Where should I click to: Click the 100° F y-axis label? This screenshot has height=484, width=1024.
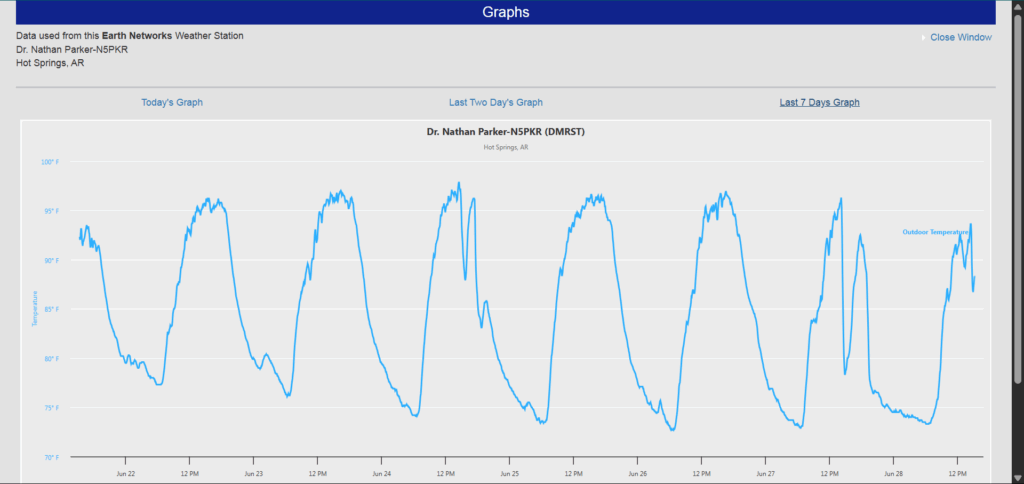49,162
